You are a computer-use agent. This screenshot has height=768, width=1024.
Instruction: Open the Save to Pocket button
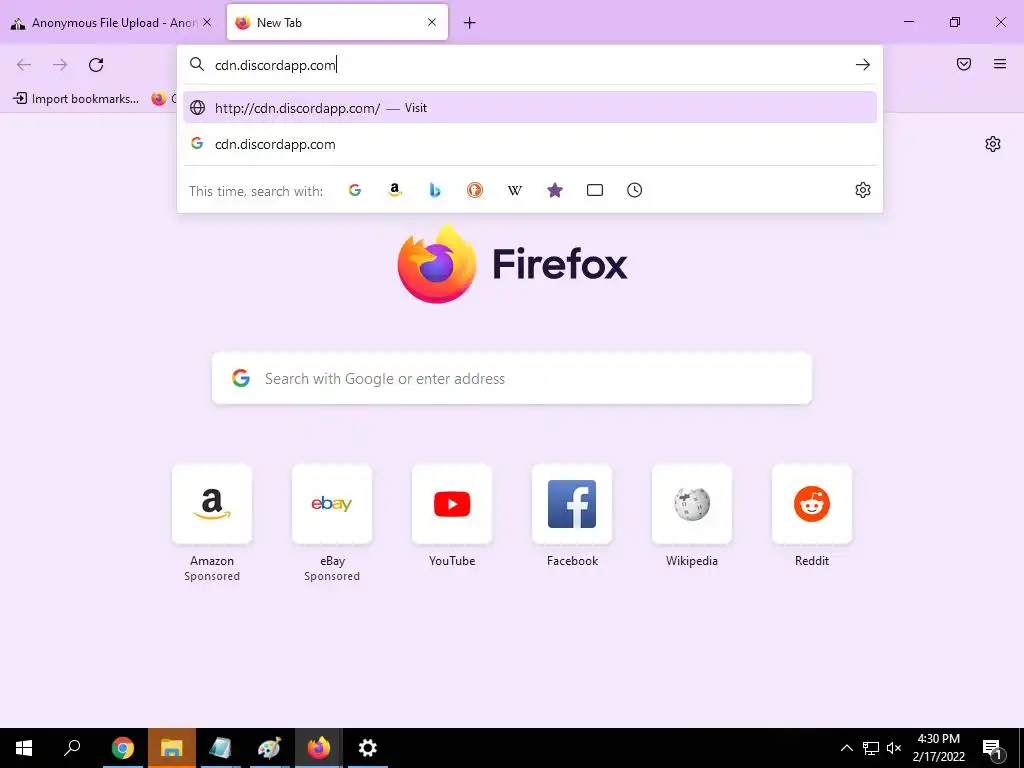[964, 64]
